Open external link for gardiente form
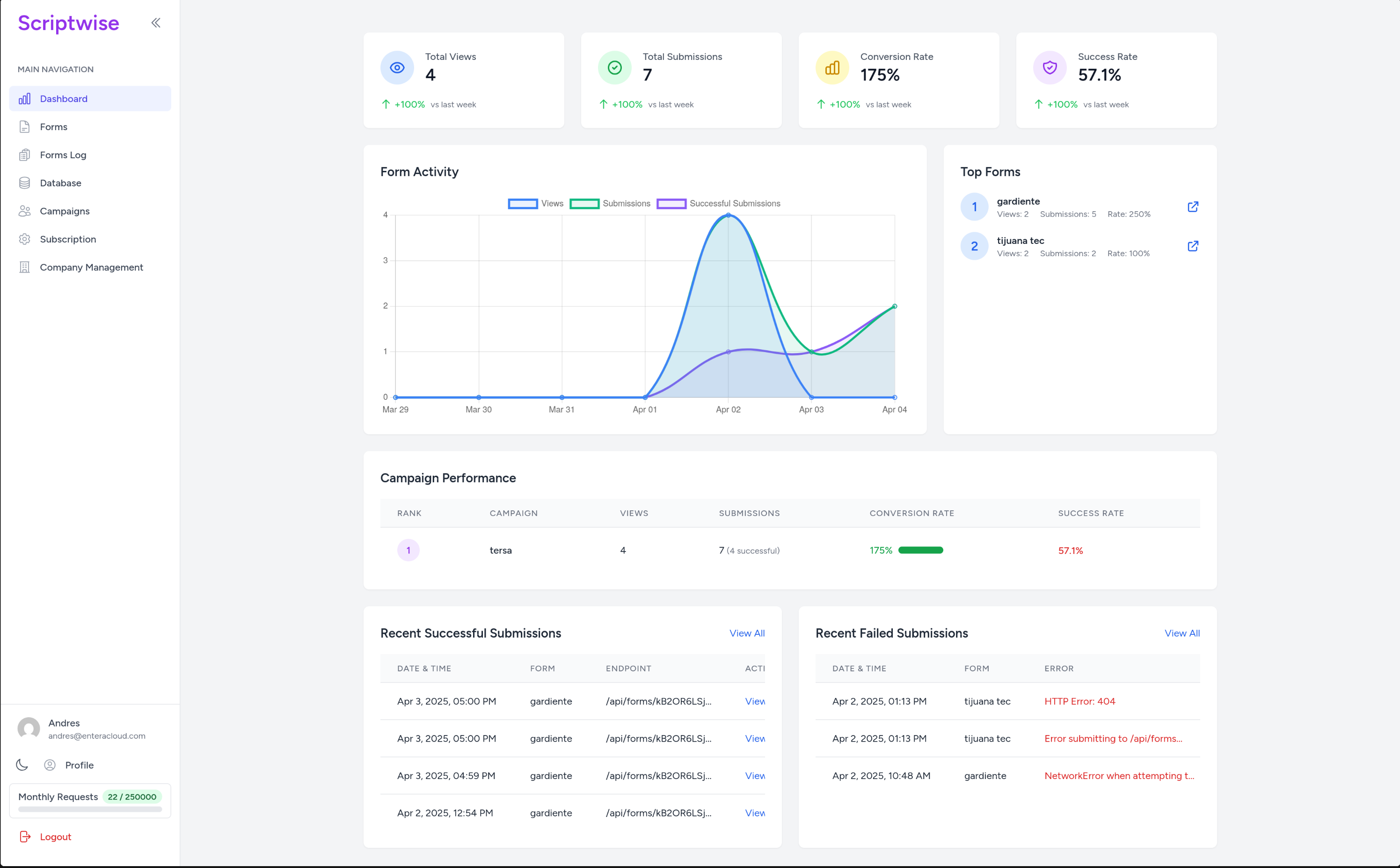Screen dimensions: 1400x868 1192,206
